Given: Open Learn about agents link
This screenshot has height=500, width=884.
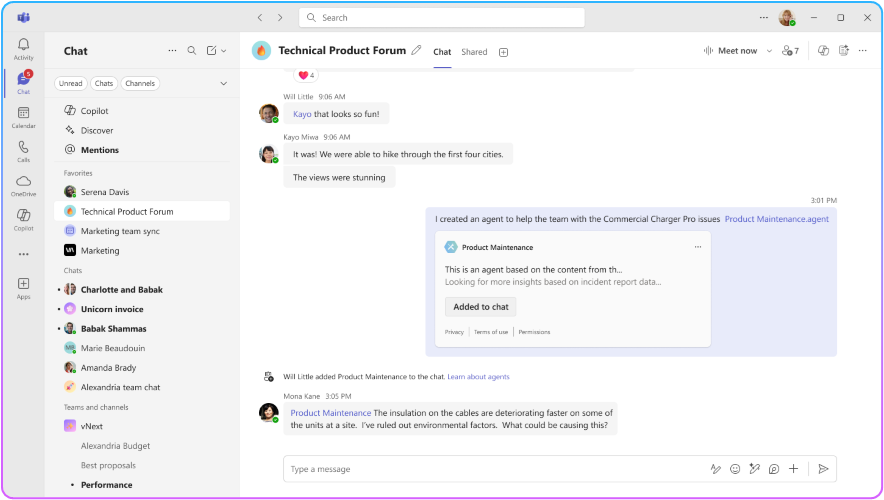Looking at the screenshot, I should (478, 377).
